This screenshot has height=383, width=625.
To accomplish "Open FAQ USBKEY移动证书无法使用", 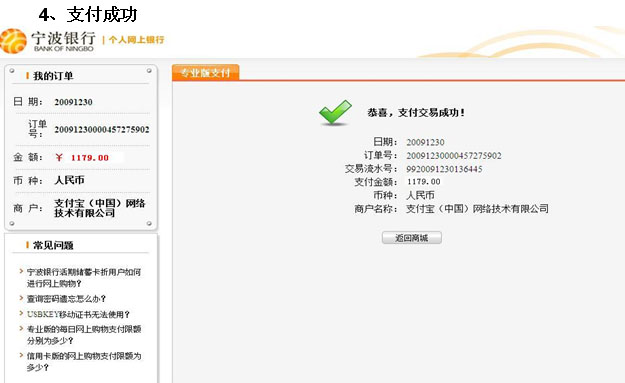I will 78,314.
